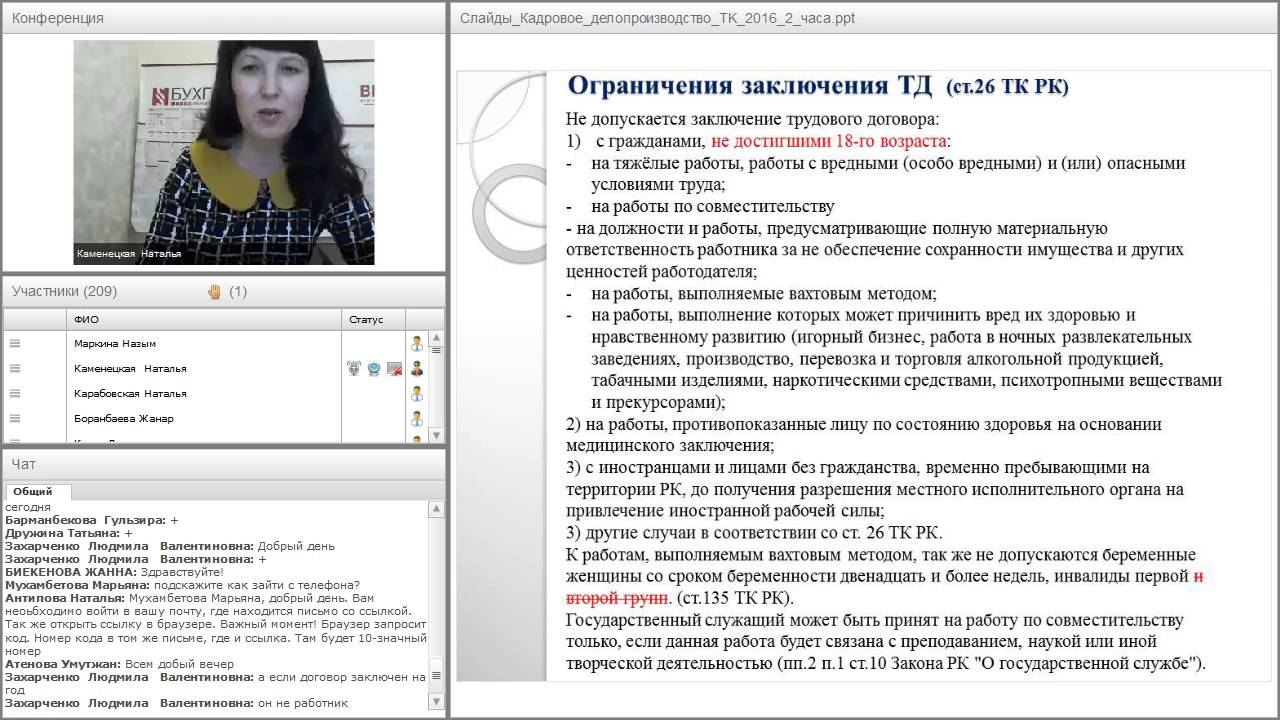Click the Конференция panel title

[57, 18]
